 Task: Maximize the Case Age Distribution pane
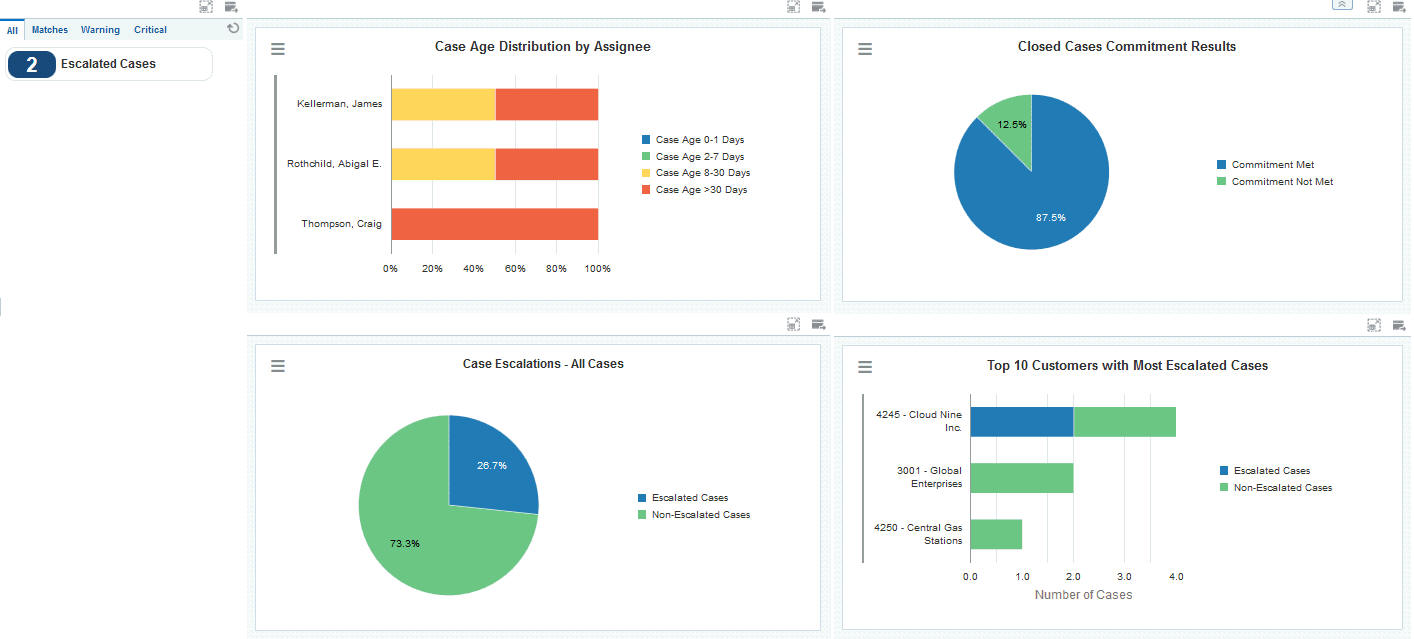point(794,7)
